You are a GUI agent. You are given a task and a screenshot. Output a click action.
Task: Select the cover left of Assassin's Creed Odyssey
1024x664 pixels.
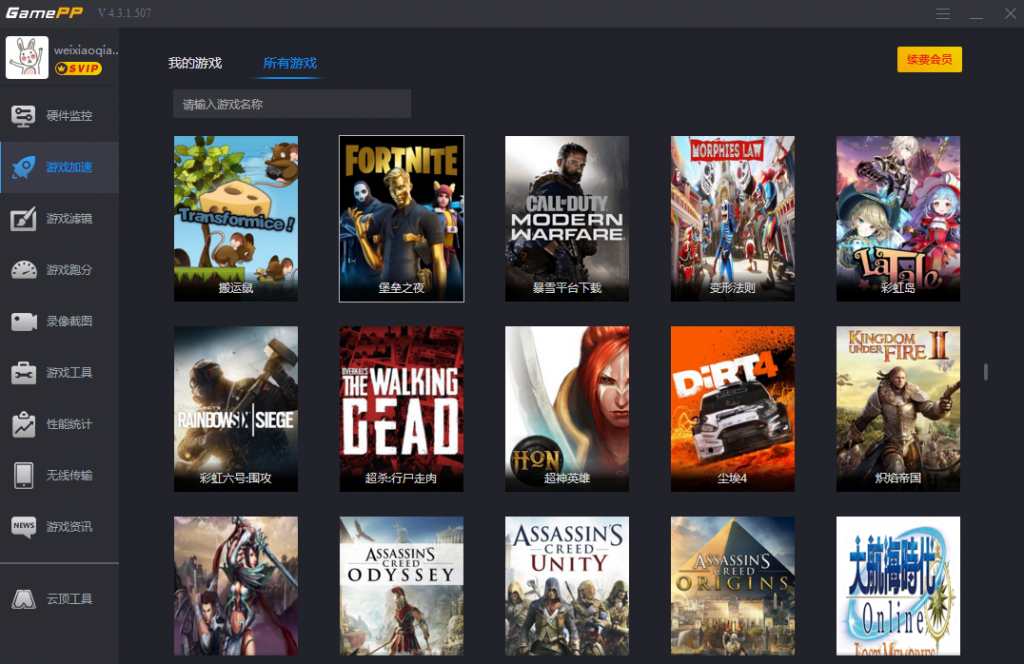click(236, 586)
